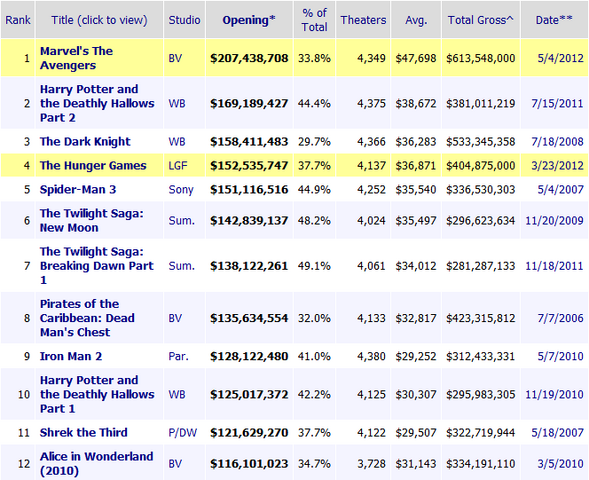The image size is (589, 480).
Task: Open Alice in Wonderland (2010) link
Action: 96,463
